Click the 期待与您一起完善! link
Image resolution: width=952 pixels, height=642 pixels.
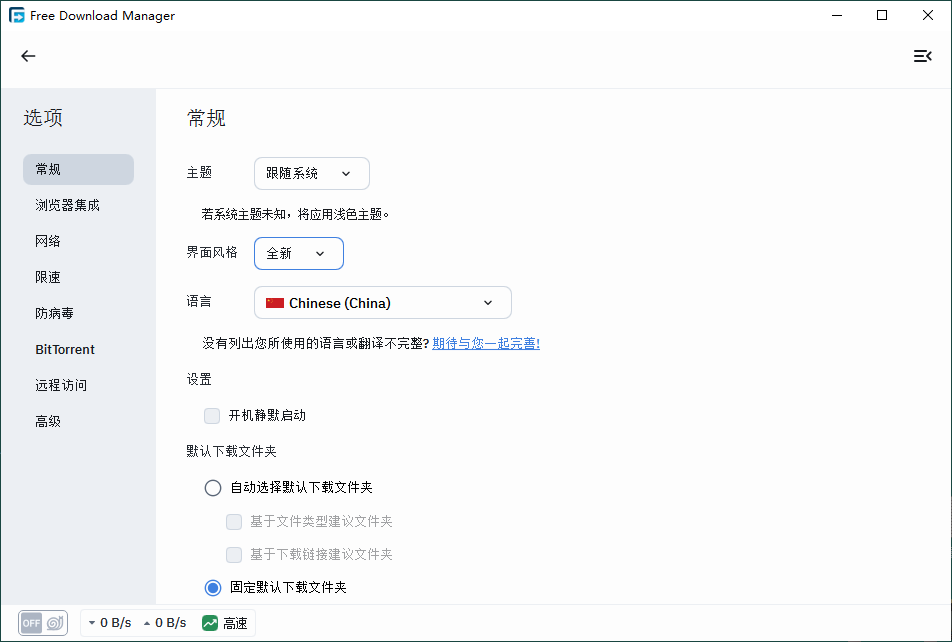coord(486,343)
